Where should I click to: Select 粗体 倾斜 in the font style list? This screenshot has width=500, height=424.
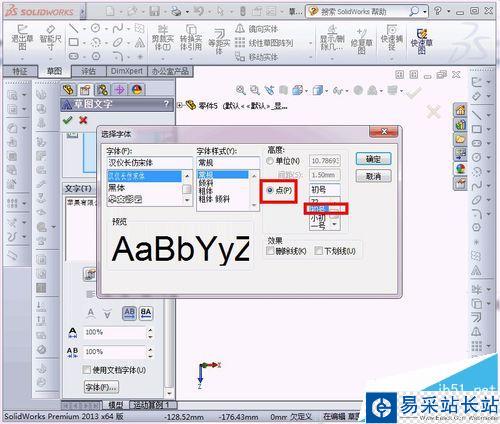pos(215,199)
